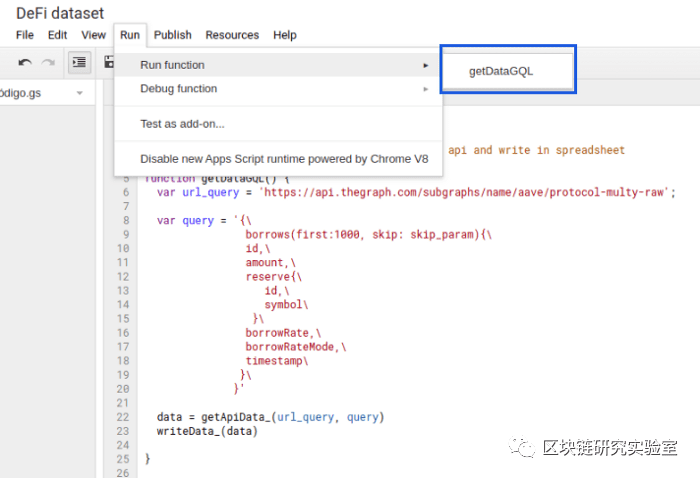Viewport: 700px width, 478px height.
Task: Click the symbol code line
Action: 286,305
